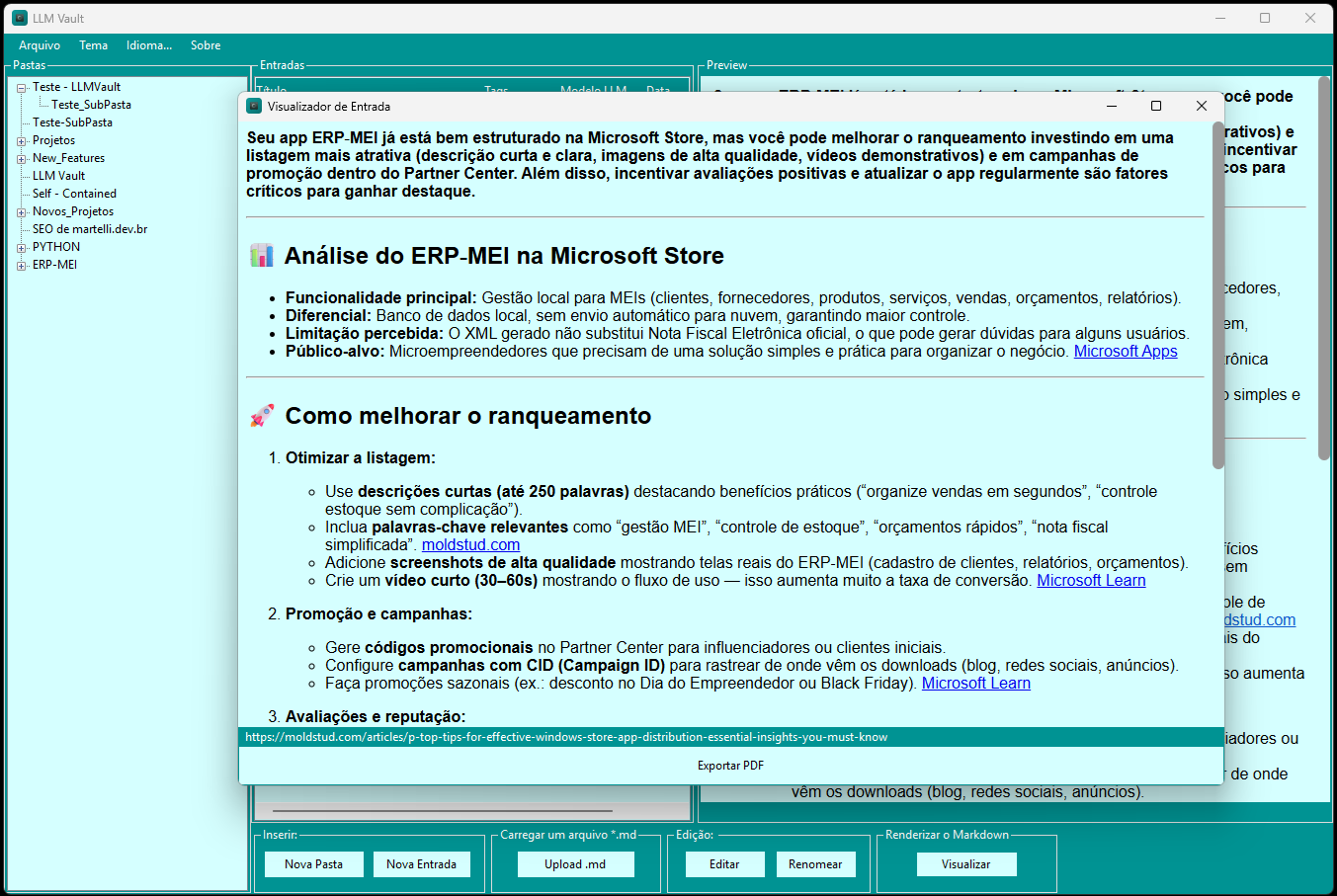Click the LLM Vault app icon in title bar
Screen dimensions: 1337x896
20,18
